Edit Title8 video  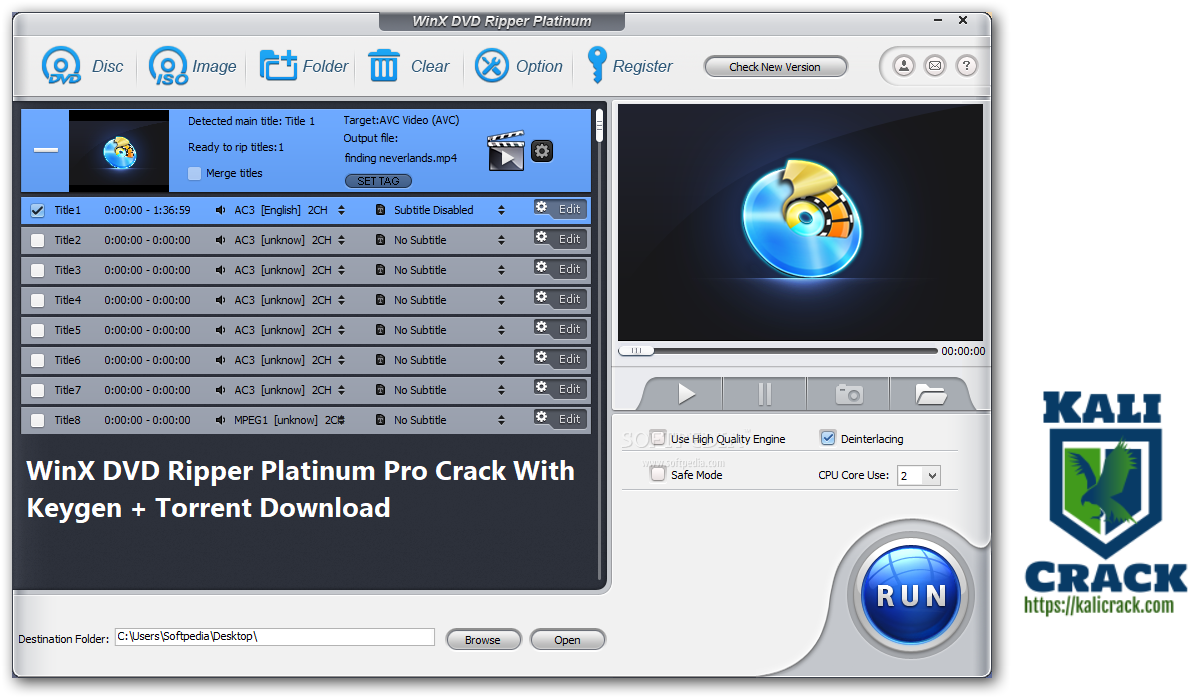pyautogui.click(x=560, y=419)
